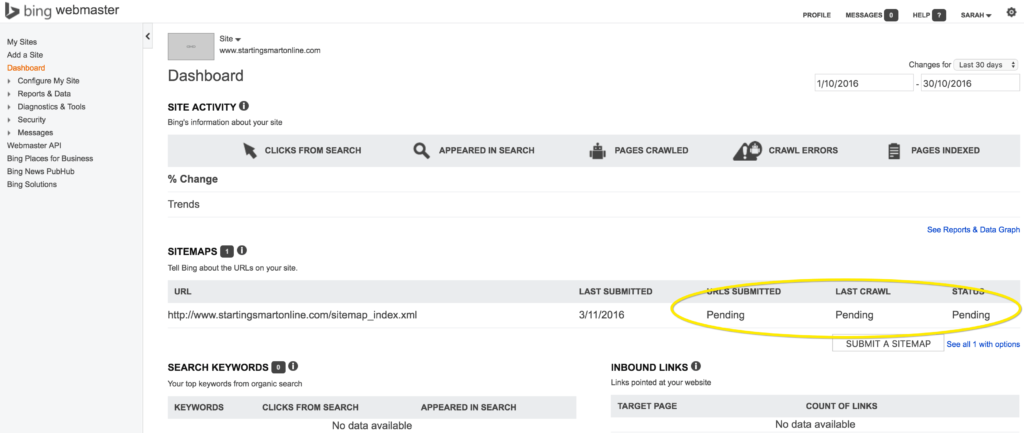Screen dimensions: 1024x433
Task: Click the Appeared In Search magnifier icon
Action: [x=421, y=150]
